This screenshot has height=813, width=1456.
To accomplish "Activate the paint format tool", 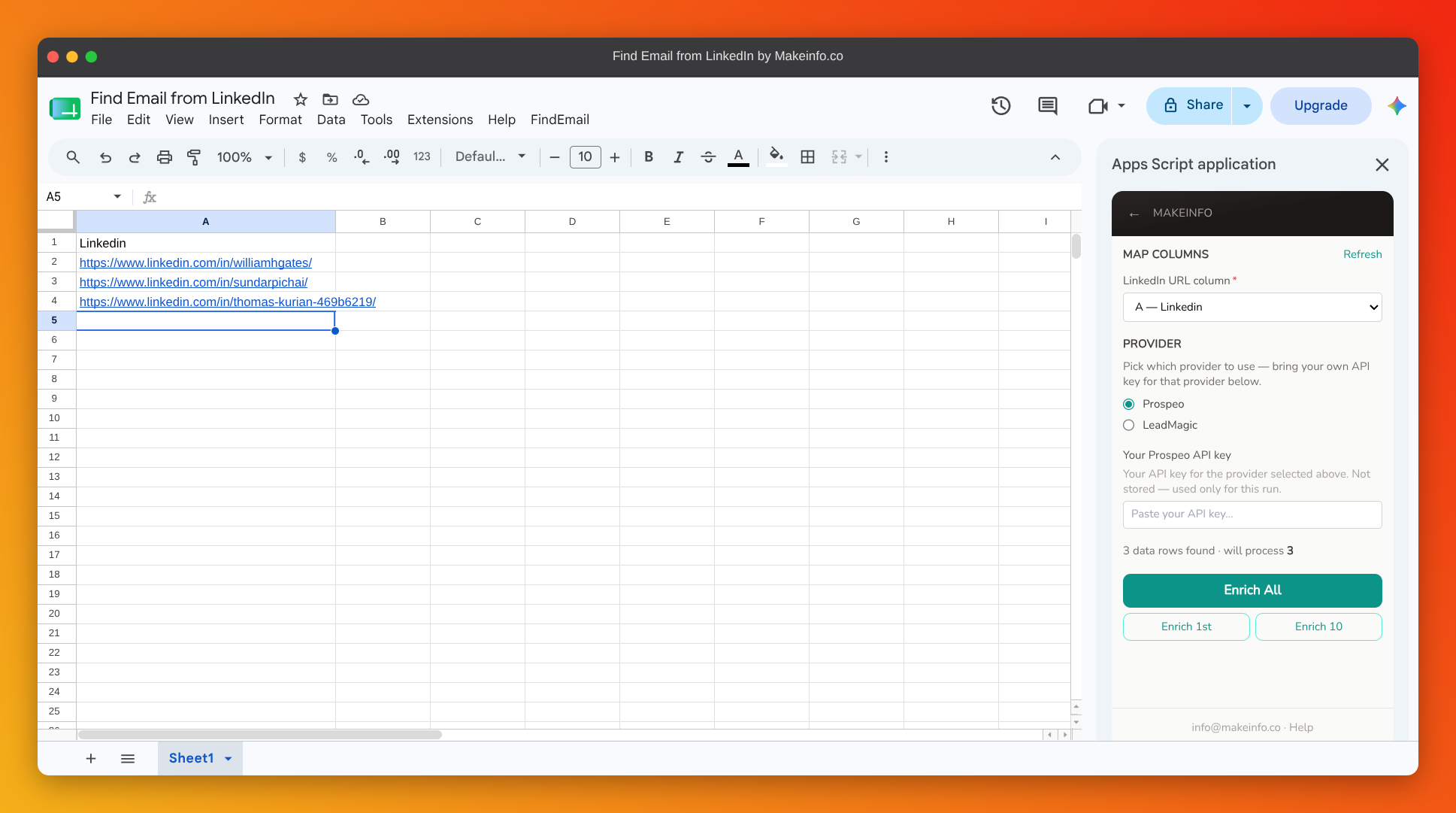I will tap(194, 157).
